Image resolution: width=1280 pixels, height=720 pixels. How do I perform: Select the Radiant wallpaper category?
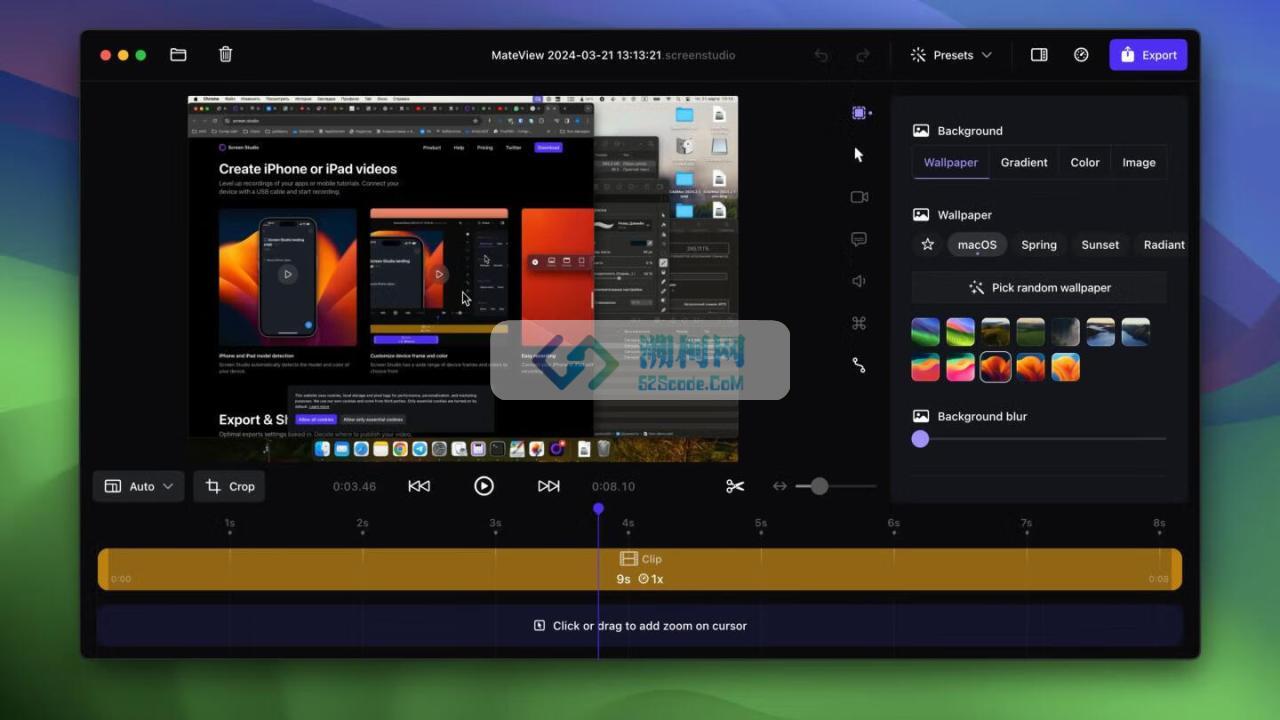point(1163,244)
